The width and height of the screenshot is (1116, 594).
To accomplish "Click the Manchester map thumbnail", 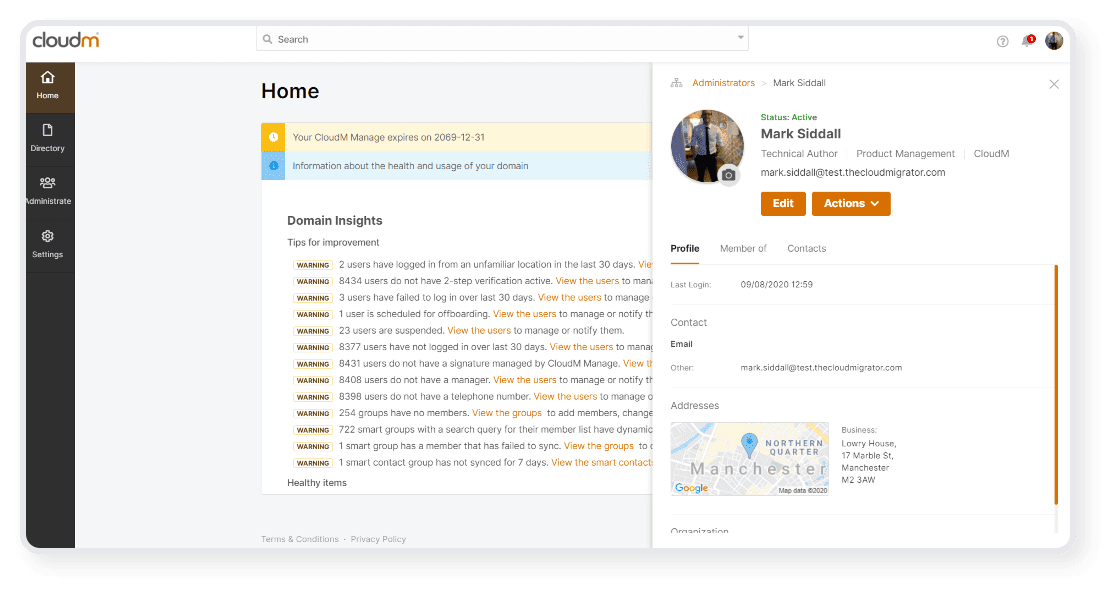I will point(749,459).
